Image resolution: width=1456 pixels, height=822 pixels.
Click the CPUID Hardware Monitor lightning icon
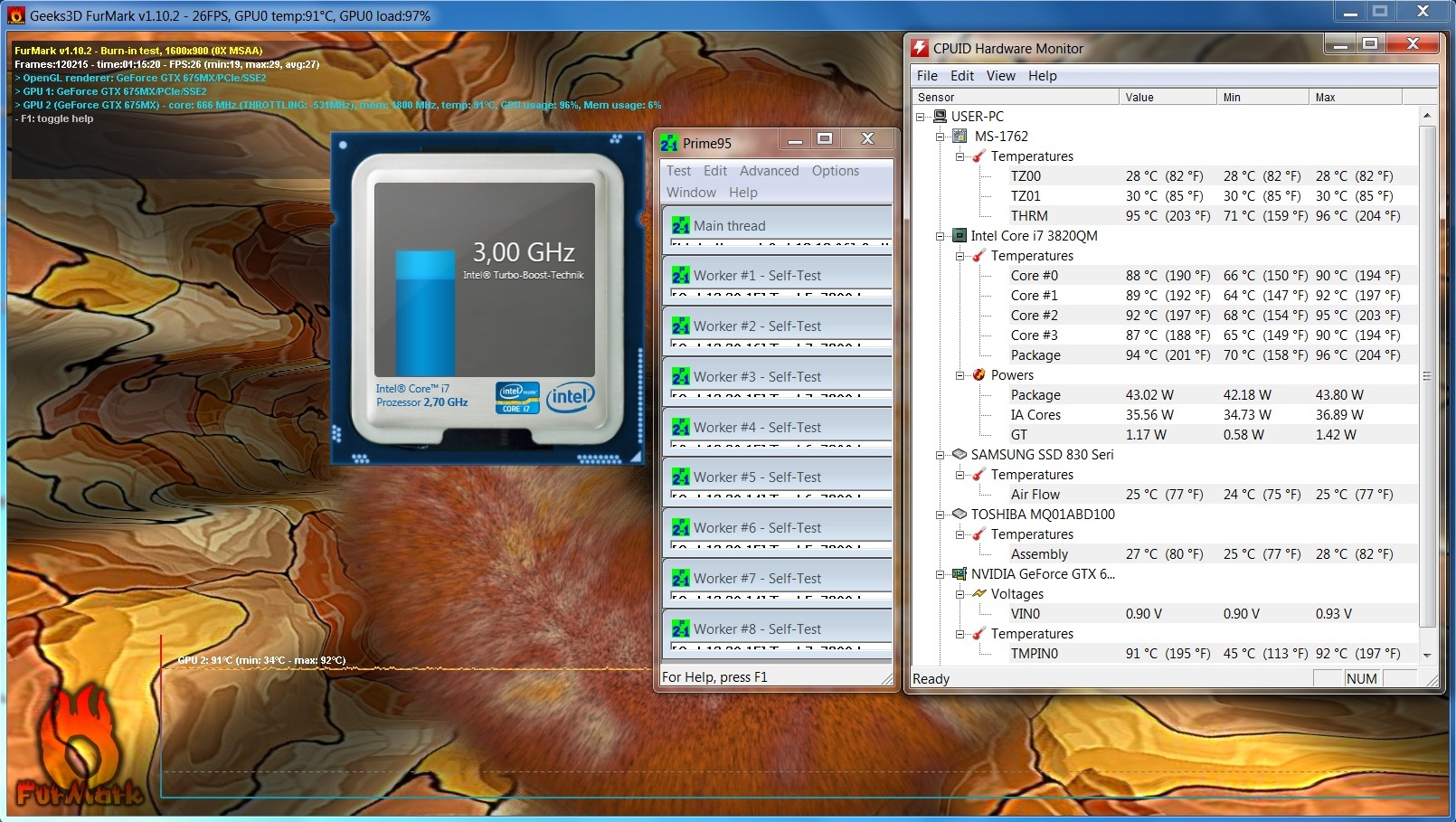pyautogui.click(x=921, y=48)
